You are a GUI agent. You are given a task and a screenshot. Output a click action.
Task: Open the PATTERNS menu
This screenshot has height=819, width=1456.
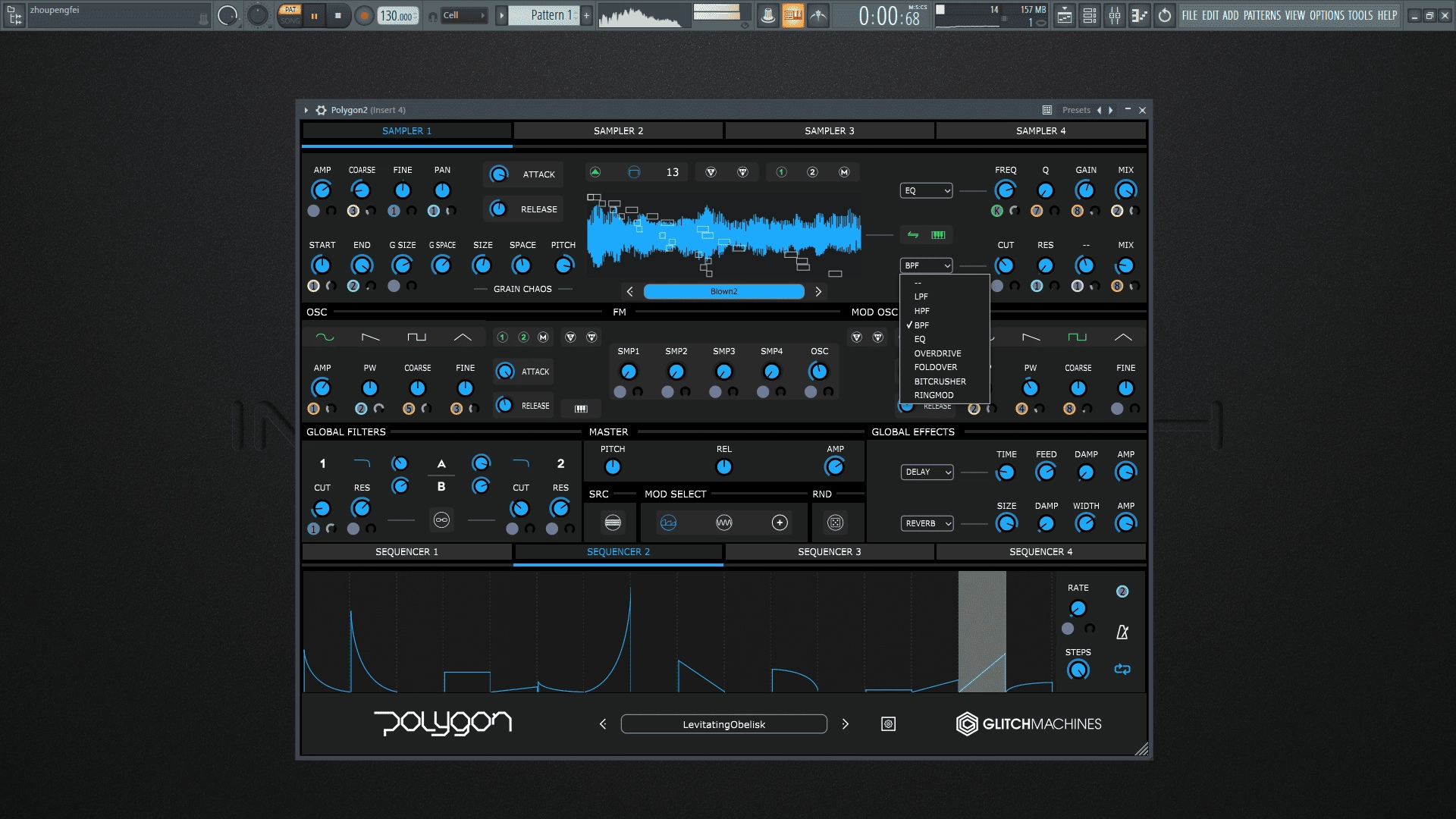coord(1262,15)
